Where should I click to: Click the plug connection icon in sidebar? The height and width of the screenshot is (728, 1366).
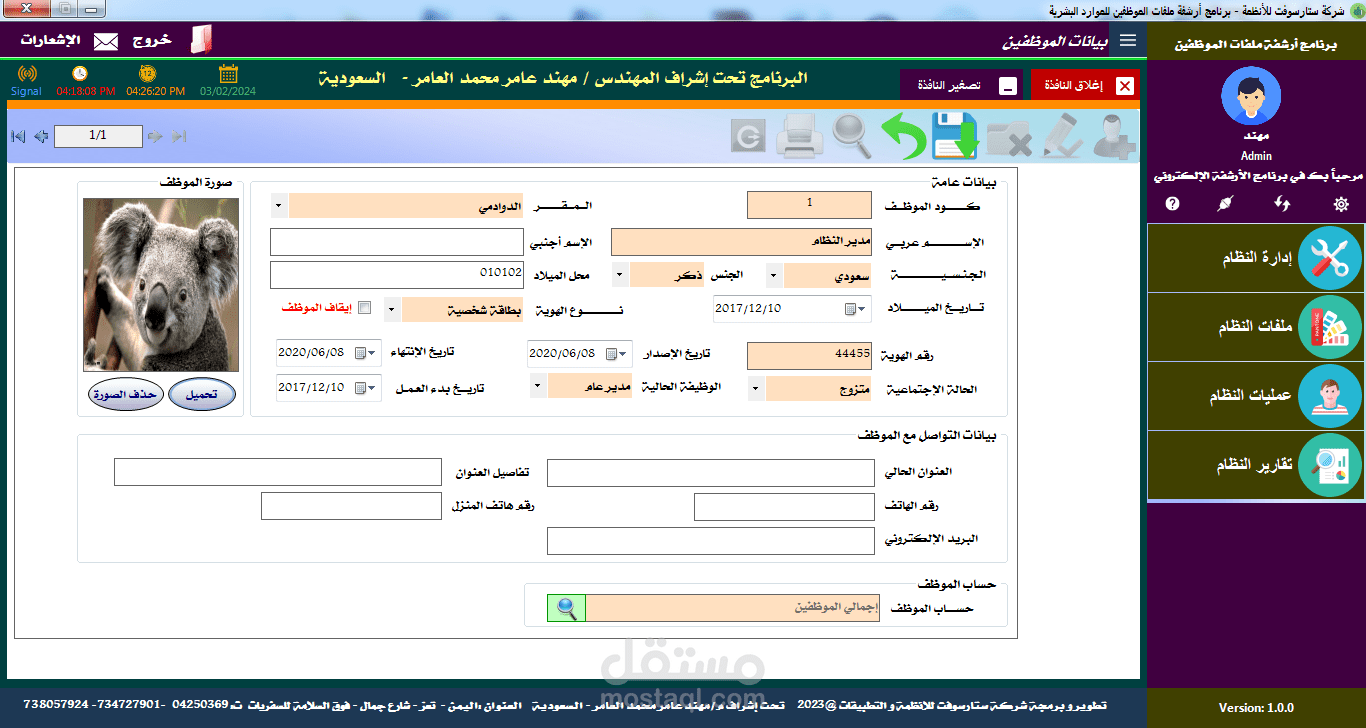pos(1227,204)
